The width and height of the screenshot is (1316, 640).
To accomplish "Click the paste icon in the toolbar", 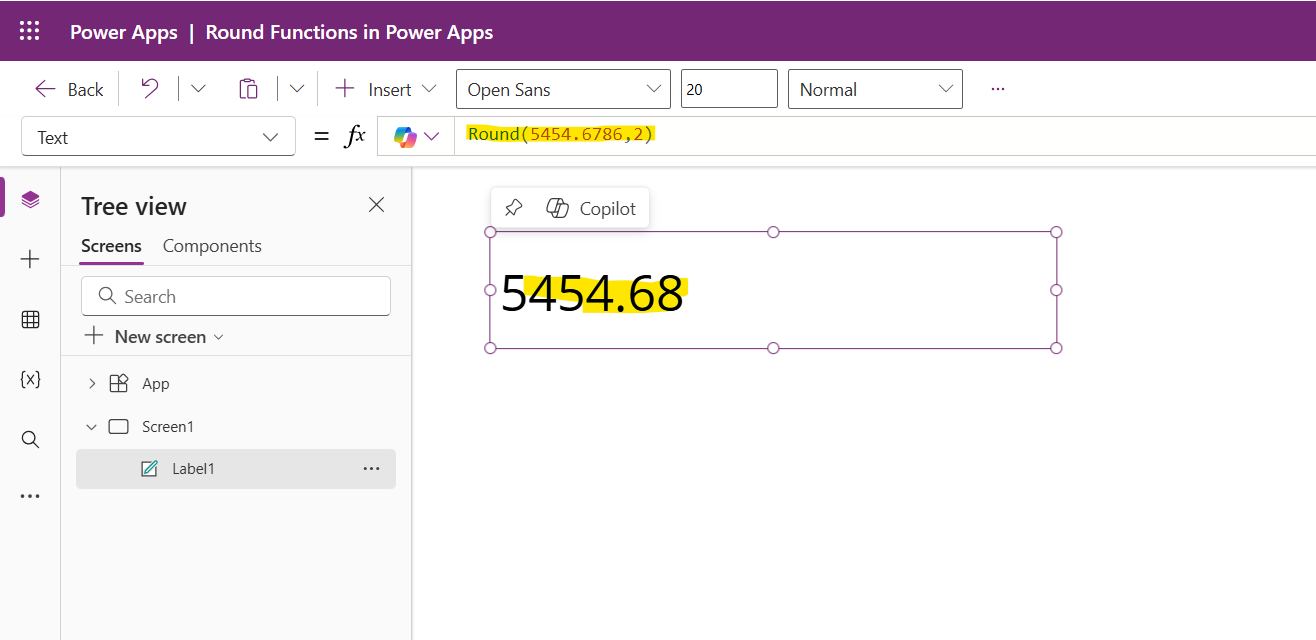I will tap(248, 89).
